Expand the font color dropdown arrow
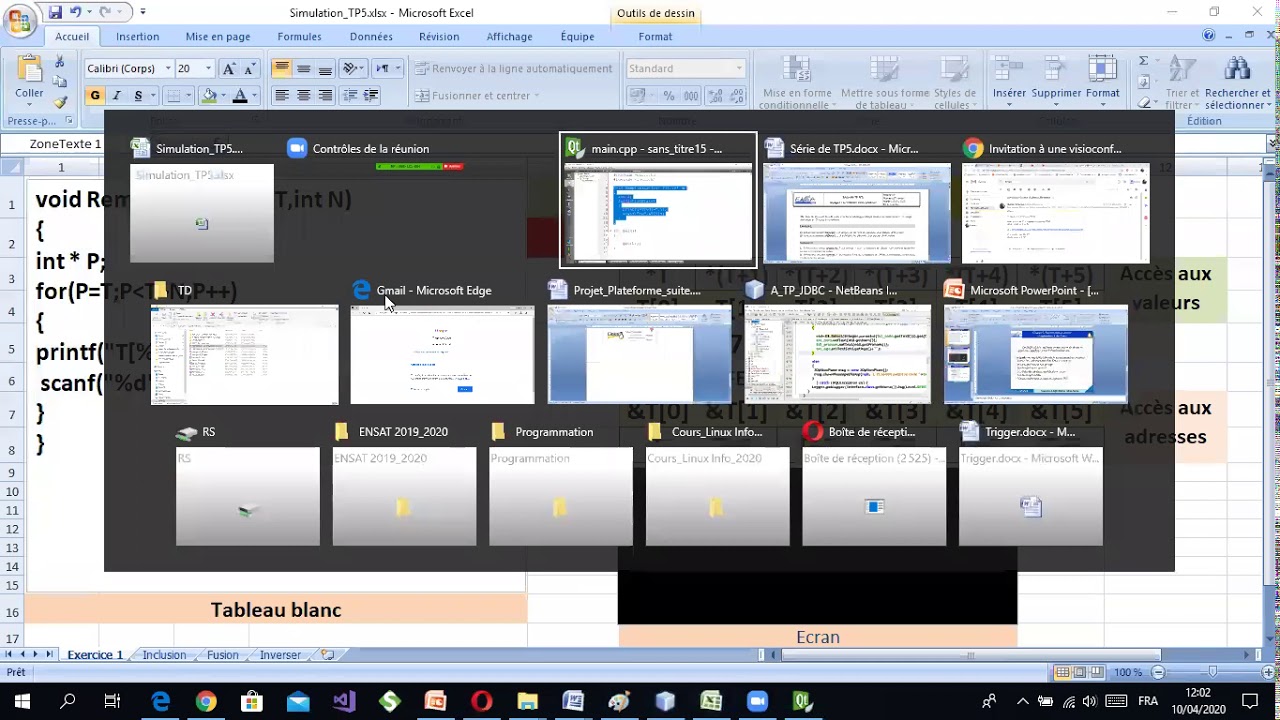Screen dimensions: 1280x720 pyautogui.click(x=255, y=96)
